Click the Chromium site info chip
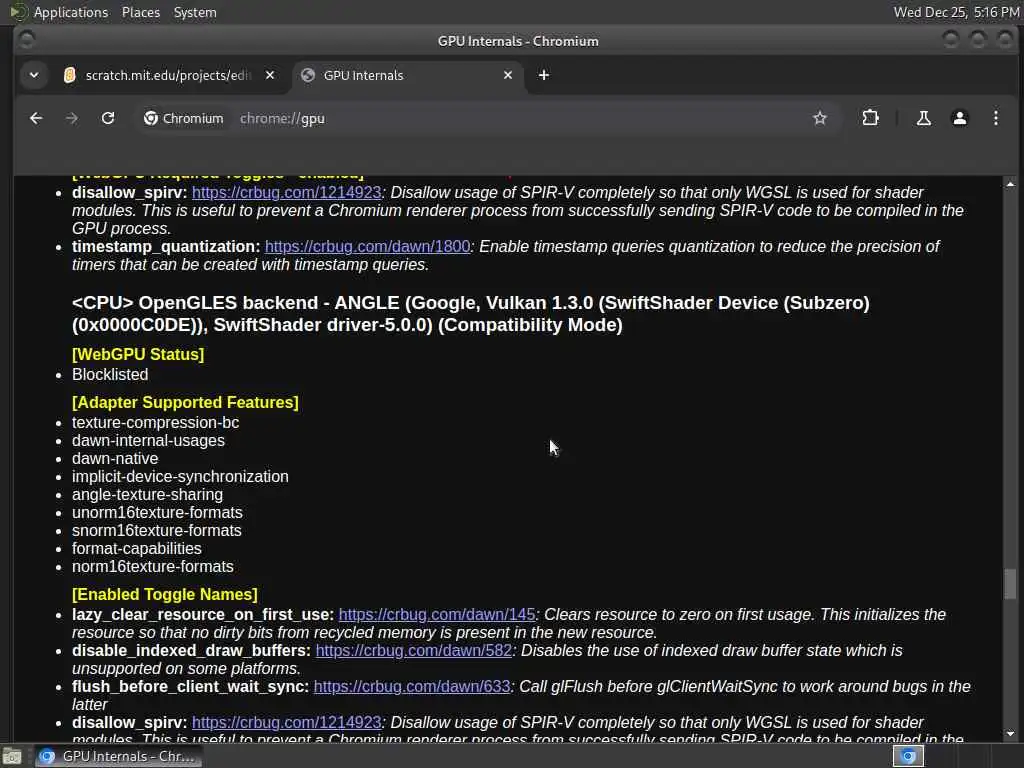This screenshot has height=768, width=1024. (x=184, y=118)
